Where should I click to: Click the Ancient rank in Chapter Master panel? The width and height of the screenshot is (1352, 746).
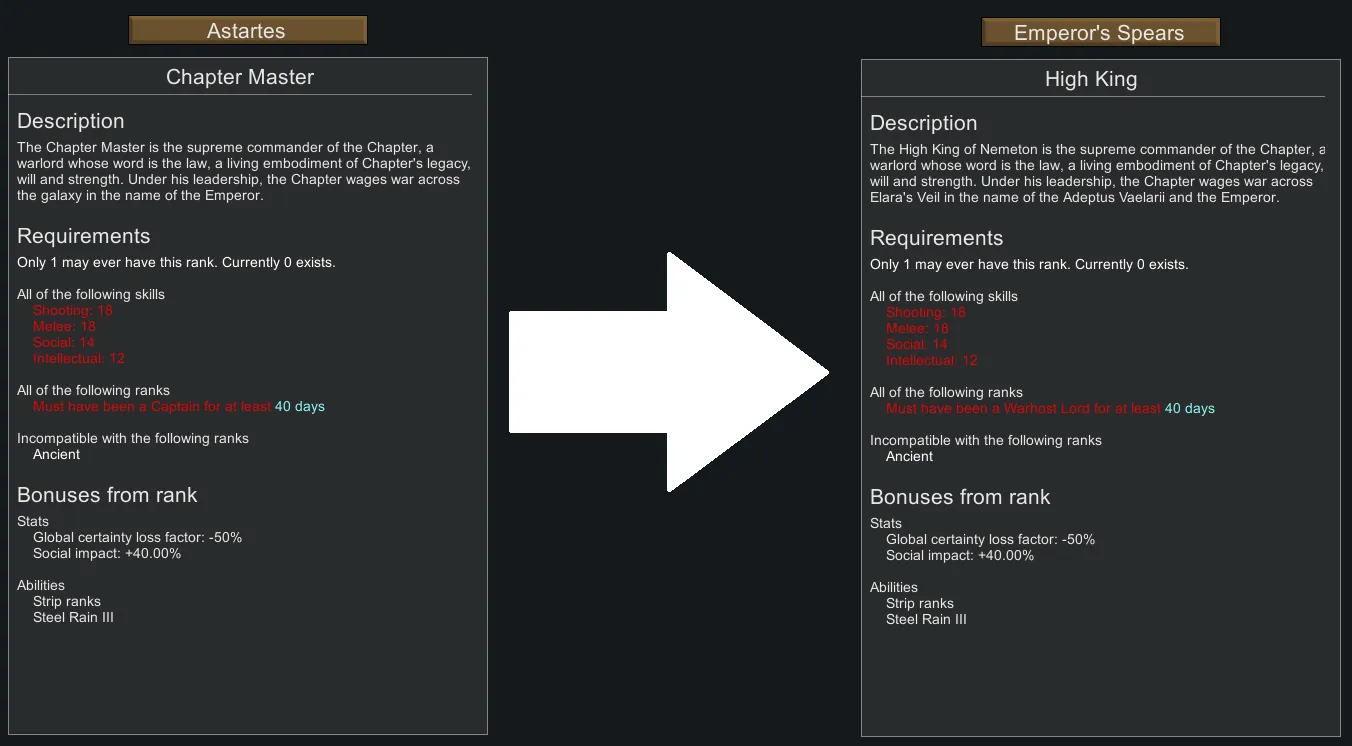pos(57,454)
